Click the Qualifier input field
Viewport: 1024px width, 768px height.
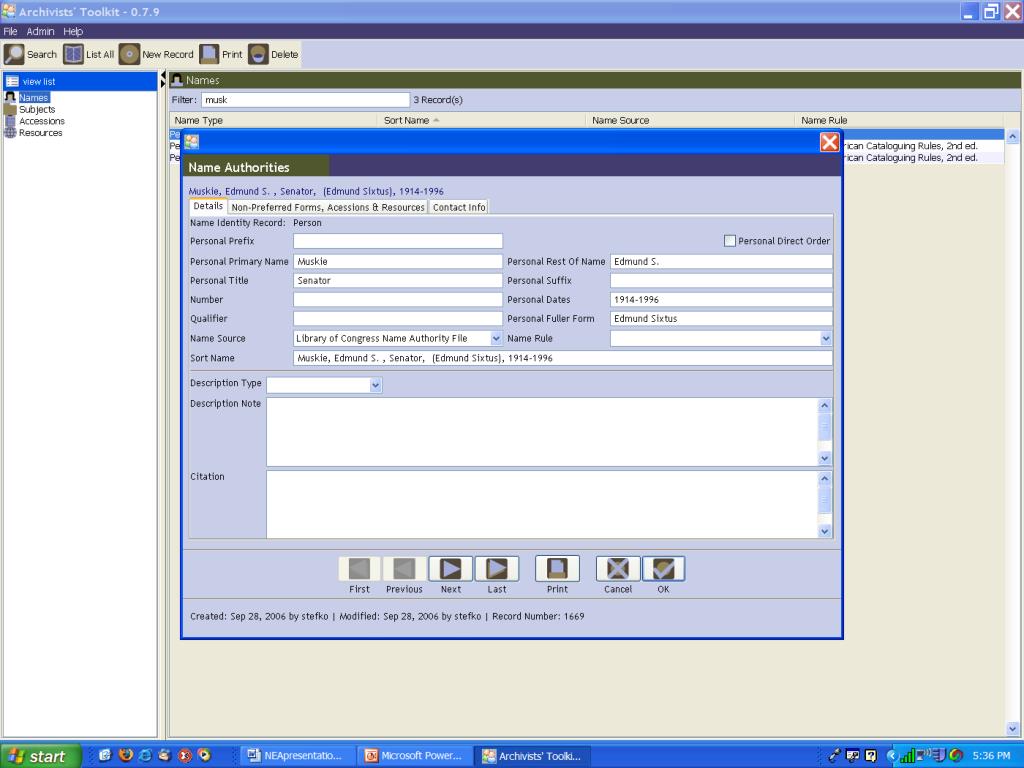click(398, 318)
